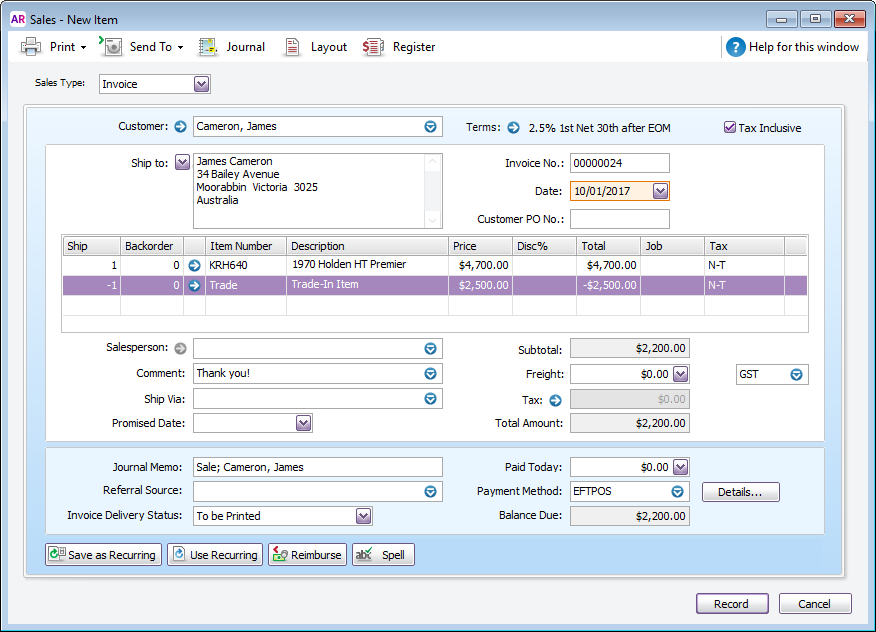Open the Journal toolbar icon

point(208,47)
